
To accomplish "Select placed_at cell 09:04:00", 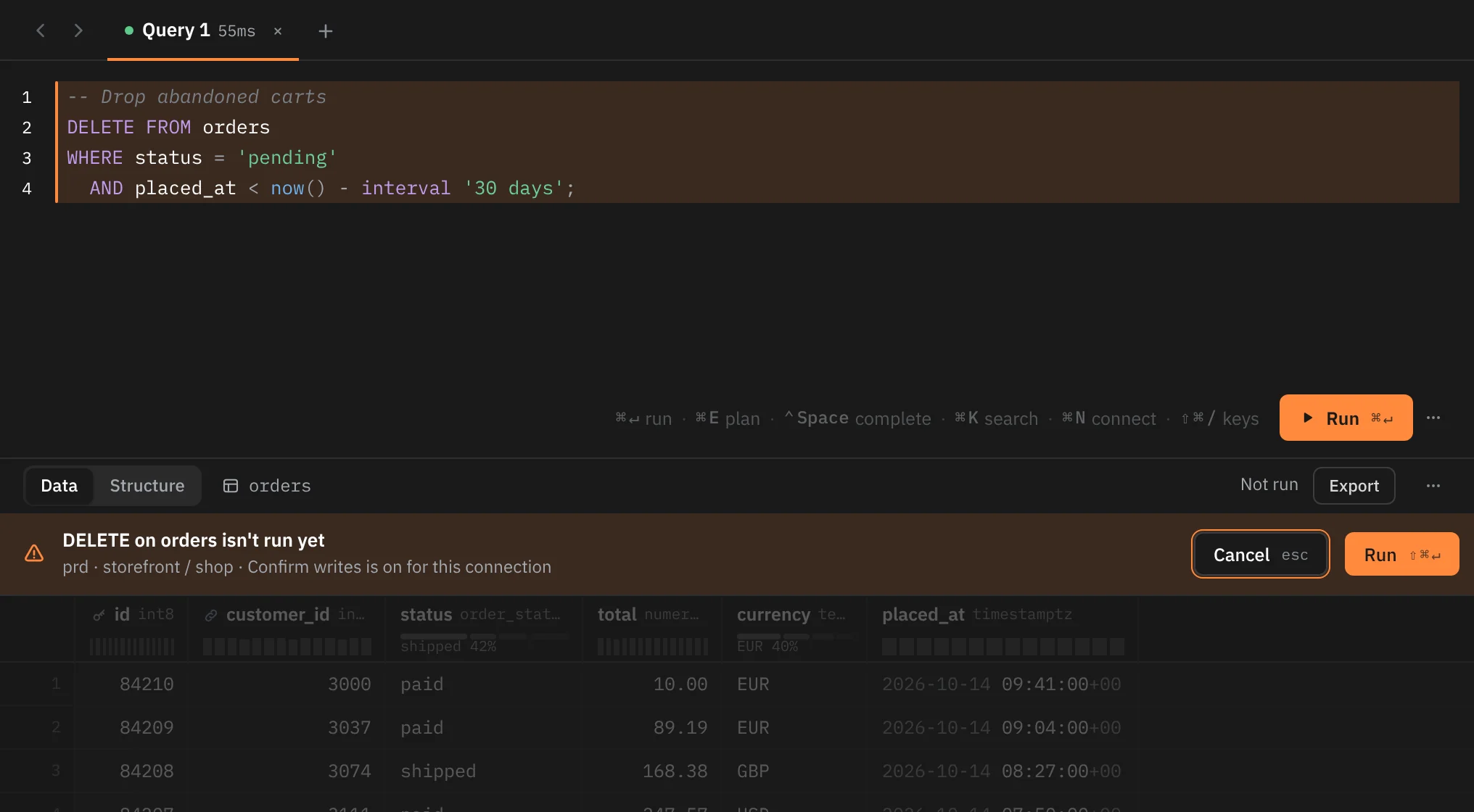I will 1002,727.
